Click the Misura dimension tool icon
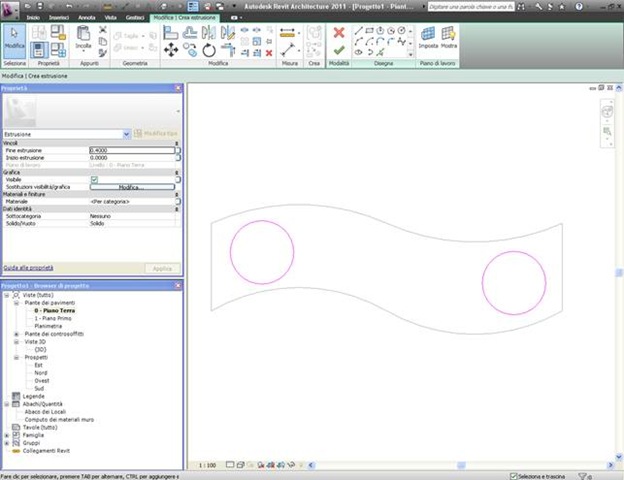This screenshot has width=624, height=480. point(287,32)
